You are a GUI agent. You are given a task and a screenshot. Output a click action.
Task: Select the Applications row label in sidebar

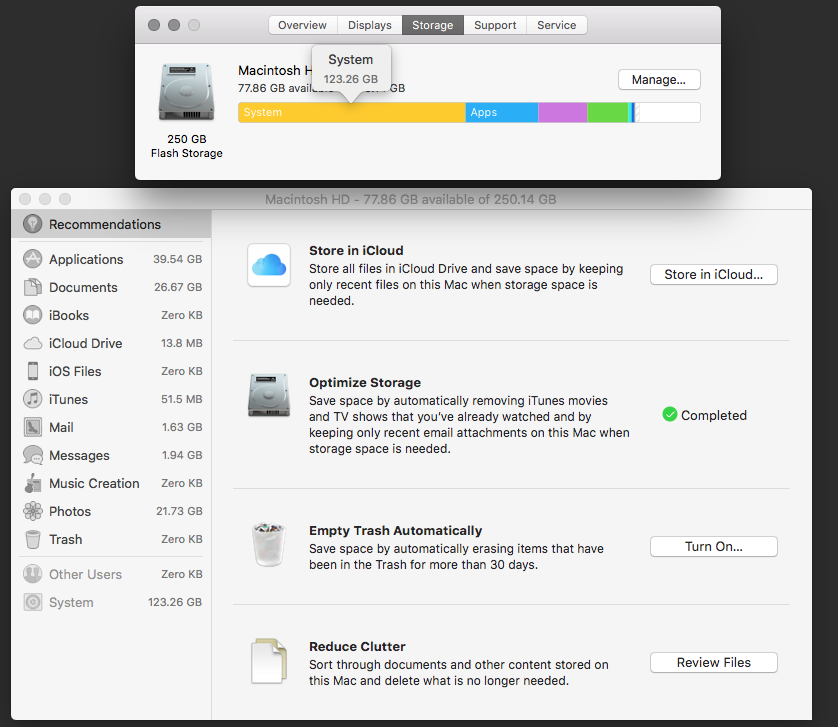click(86, 259)
